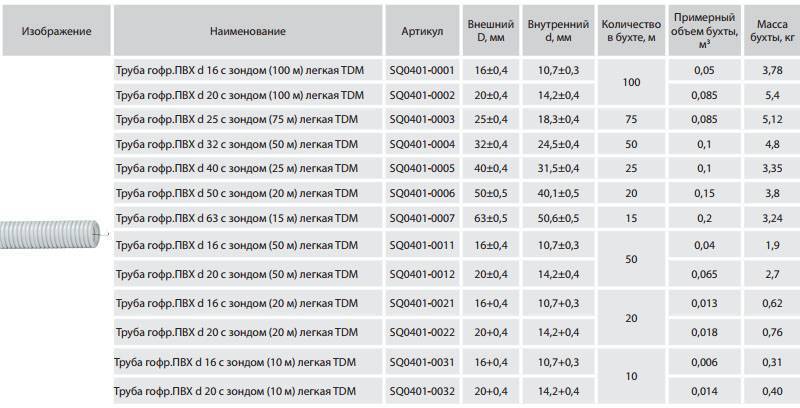Screen dimensions: 800x408
Task: Select the Масса бухты, кг header
Action: point(772,31)
